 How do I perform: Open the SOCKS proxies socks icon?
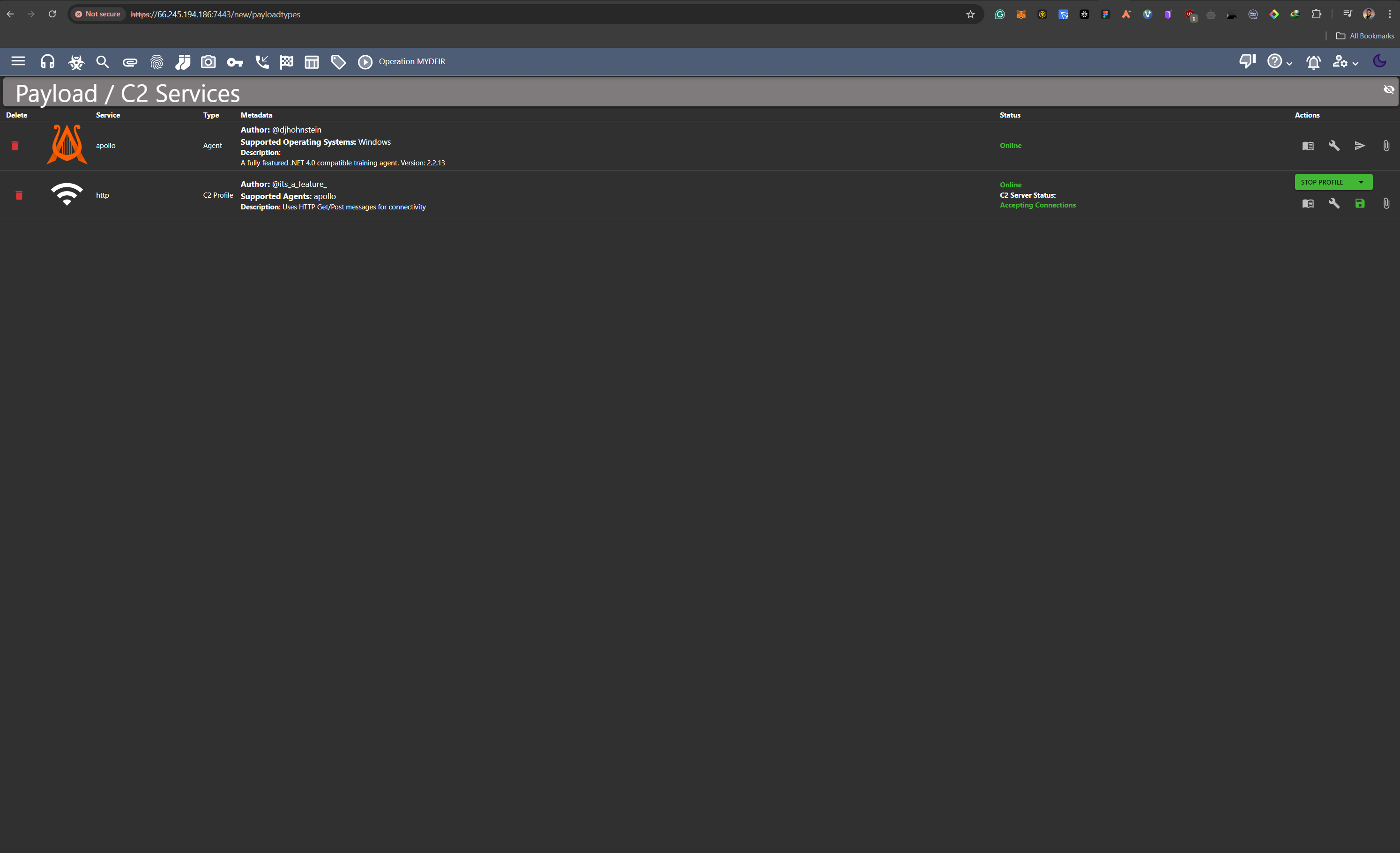[182, 62]
